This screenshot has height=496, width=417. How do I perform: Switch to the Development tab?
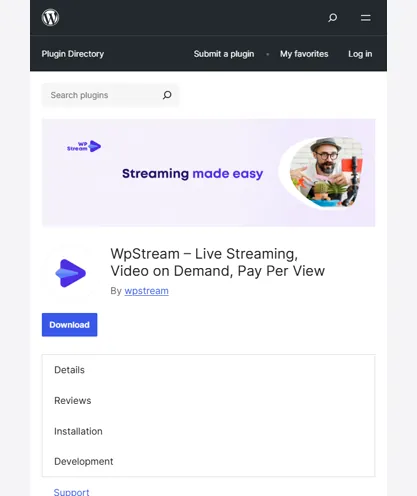(84, 462)
